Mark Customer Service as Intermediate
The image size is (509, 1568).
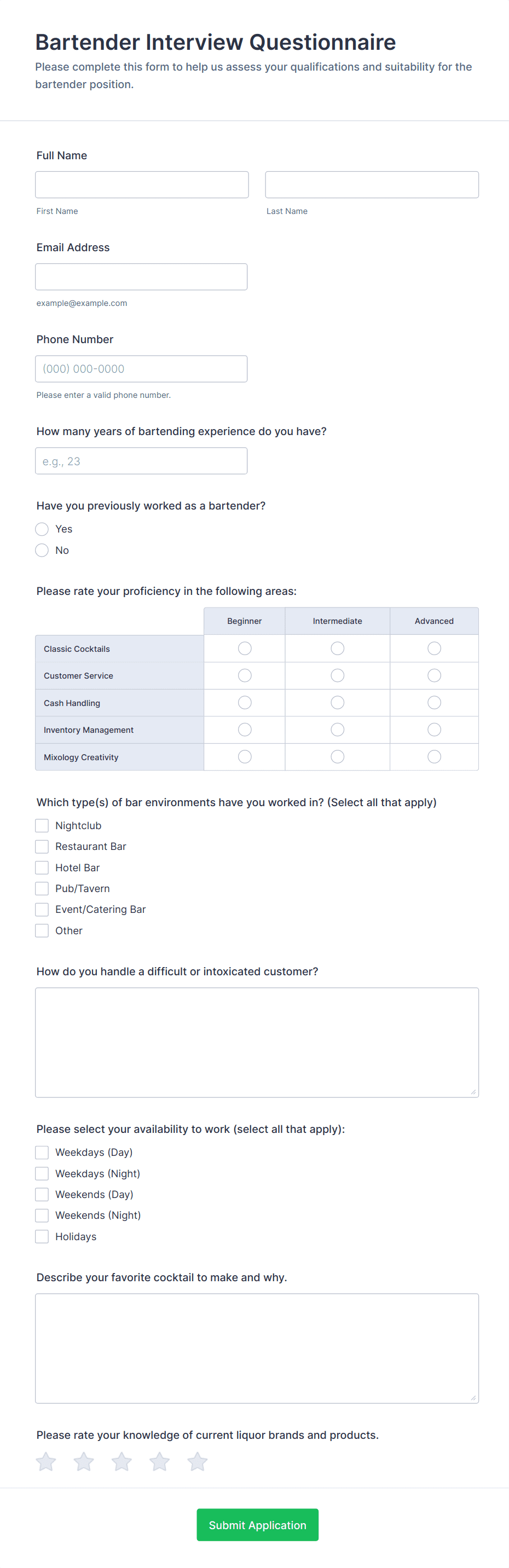click(x=337, y=676)
